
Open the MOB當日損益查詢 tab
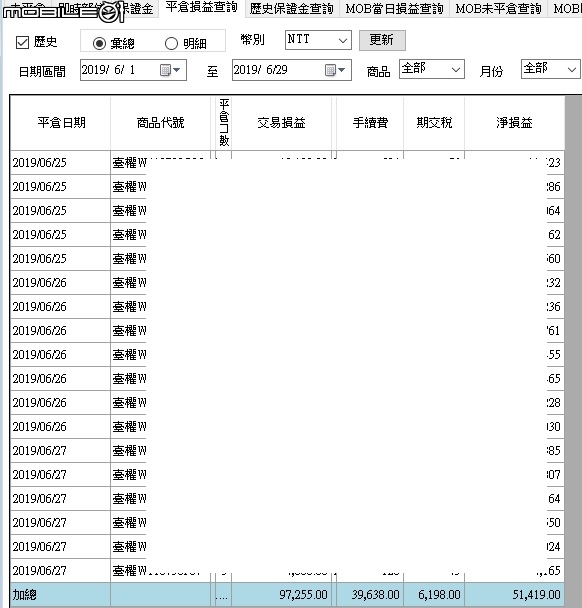pyautogui.click(x=394, y=9)
